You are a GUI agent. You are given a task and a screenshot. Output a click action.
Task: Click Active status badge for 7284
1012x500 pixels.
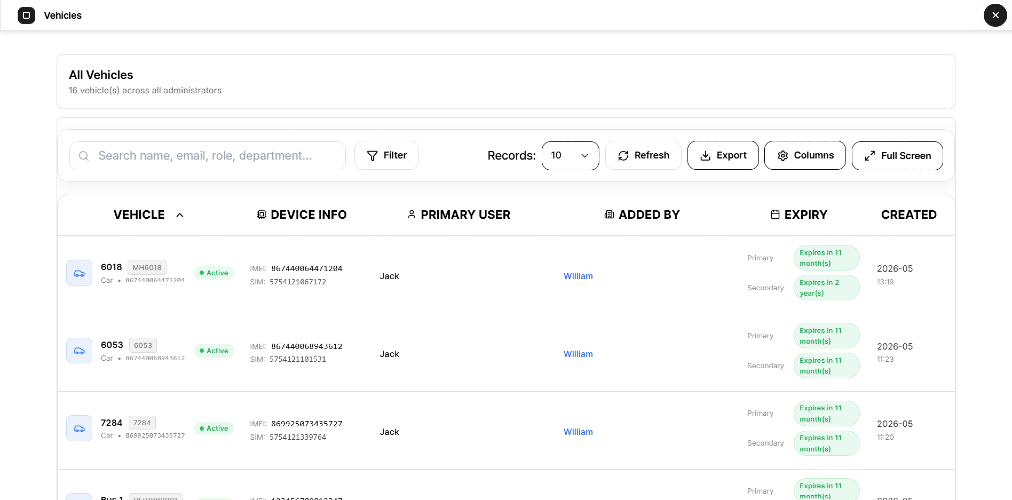214,428
